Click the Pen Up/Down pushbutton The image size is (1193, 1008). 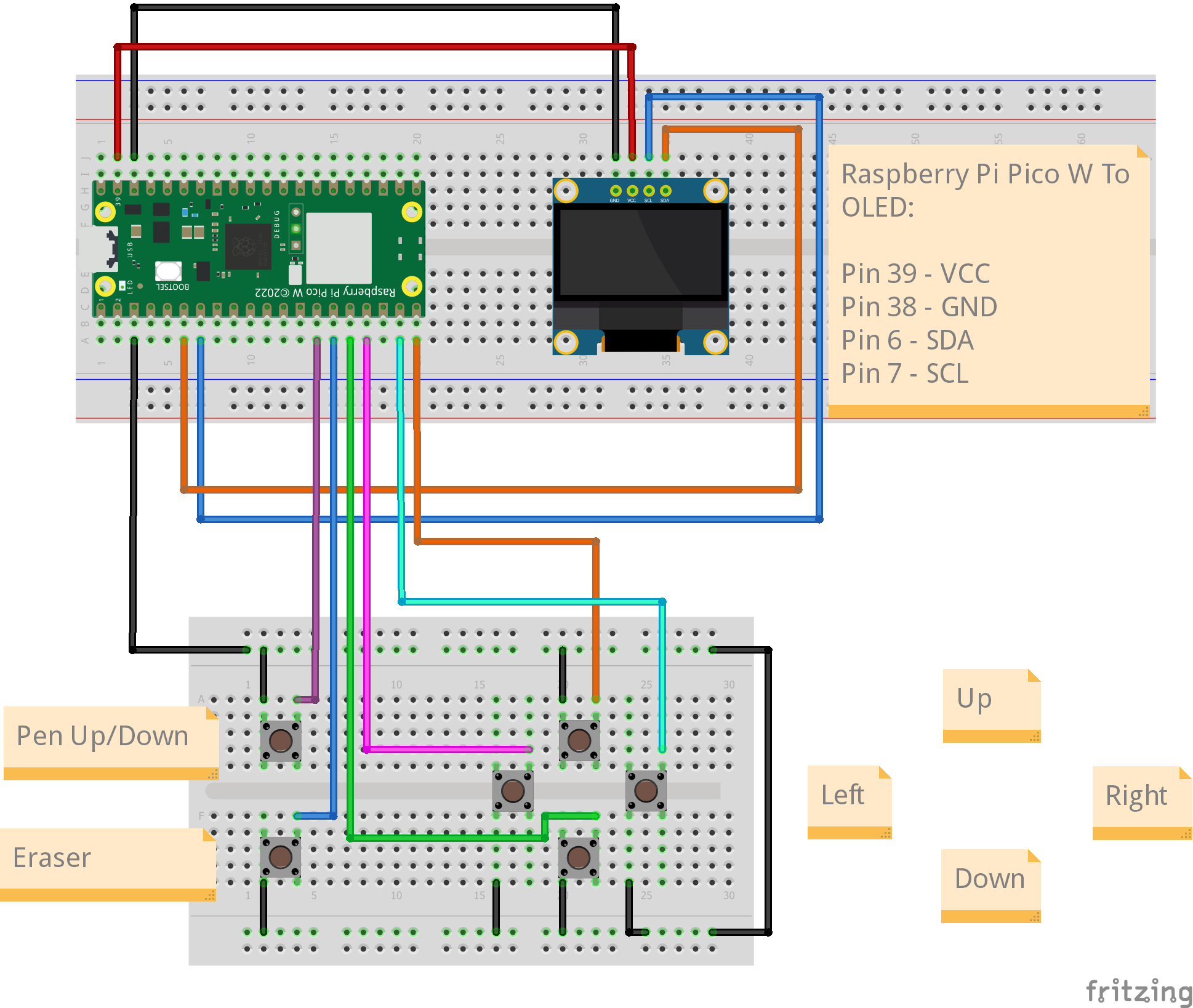click(x=281, y=741)
